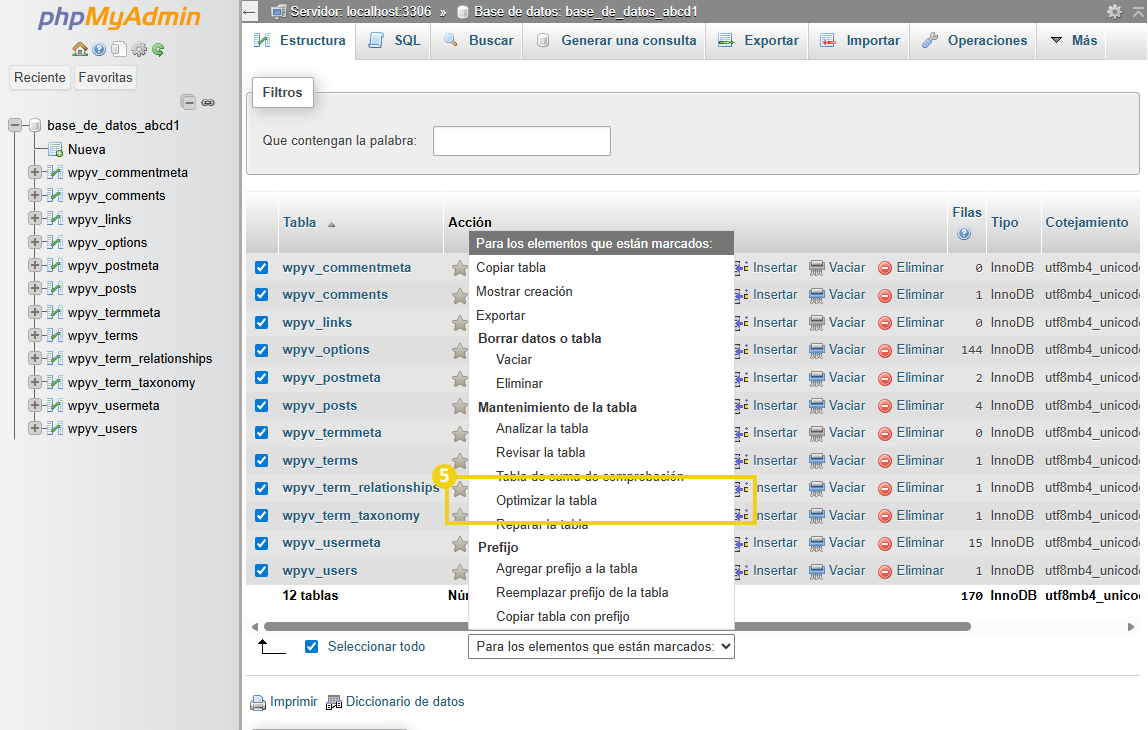Uncheck the wpyv_commentmeta checkbox
Image resolution: width=1148 pixels, height=730 pixels.
[x=261, y=267]
